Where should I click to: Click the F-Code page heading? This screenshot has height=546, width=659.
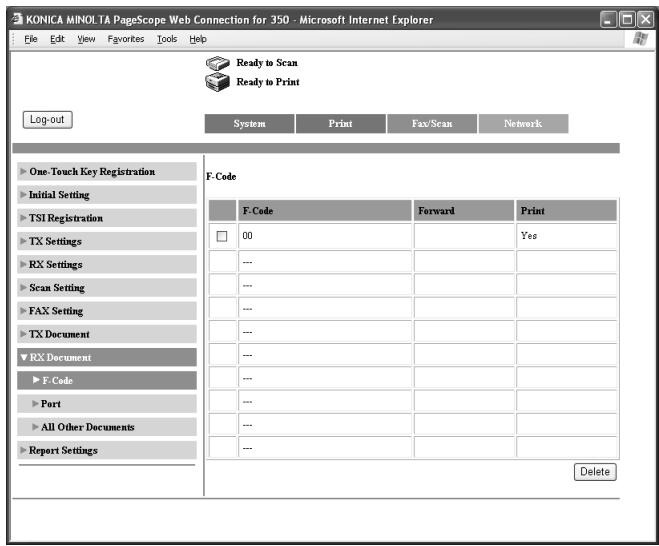pyautogui.click(x=221, y=177)
